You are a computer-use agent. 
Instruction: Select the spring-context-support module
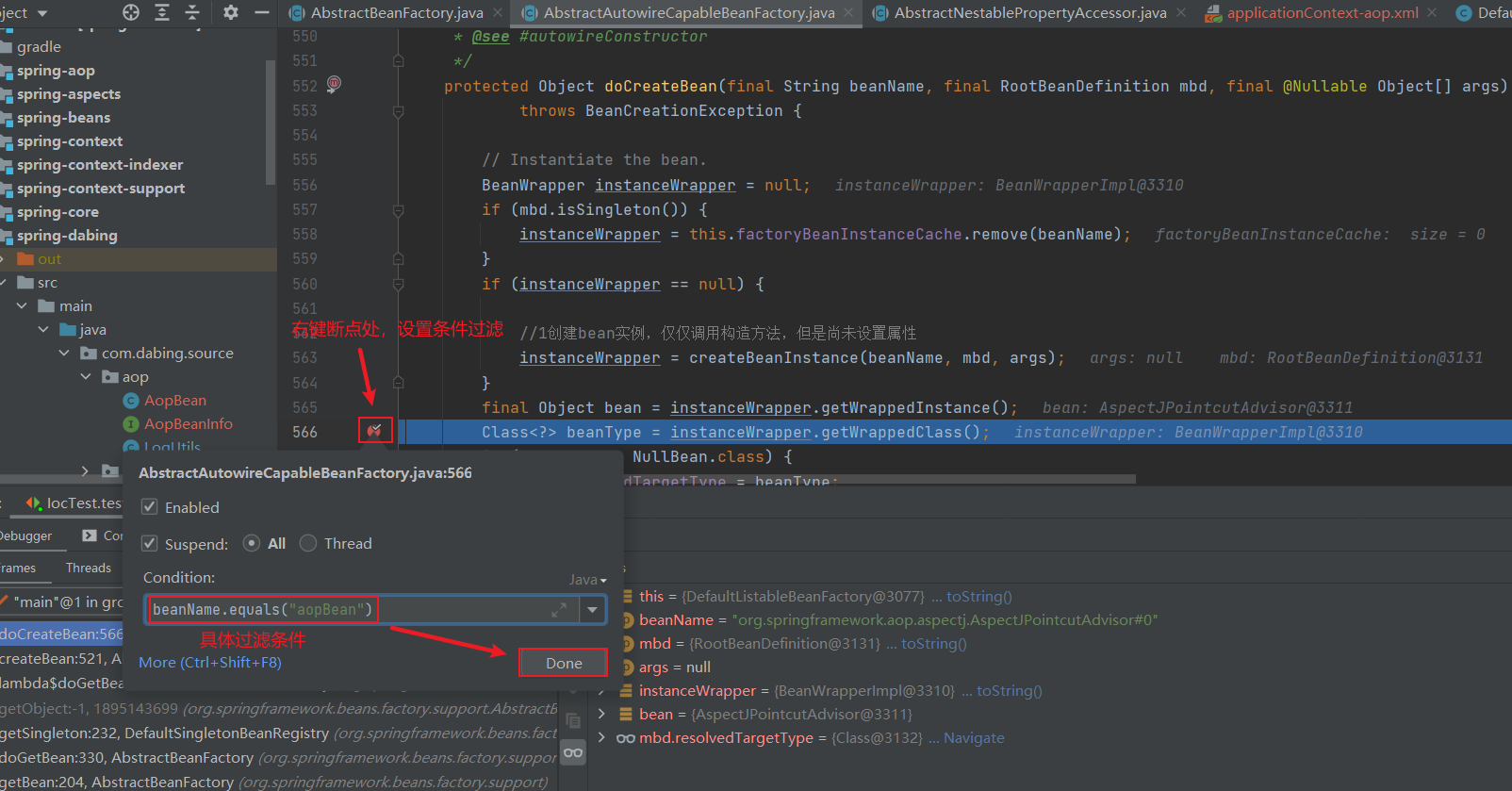(101, 189)
